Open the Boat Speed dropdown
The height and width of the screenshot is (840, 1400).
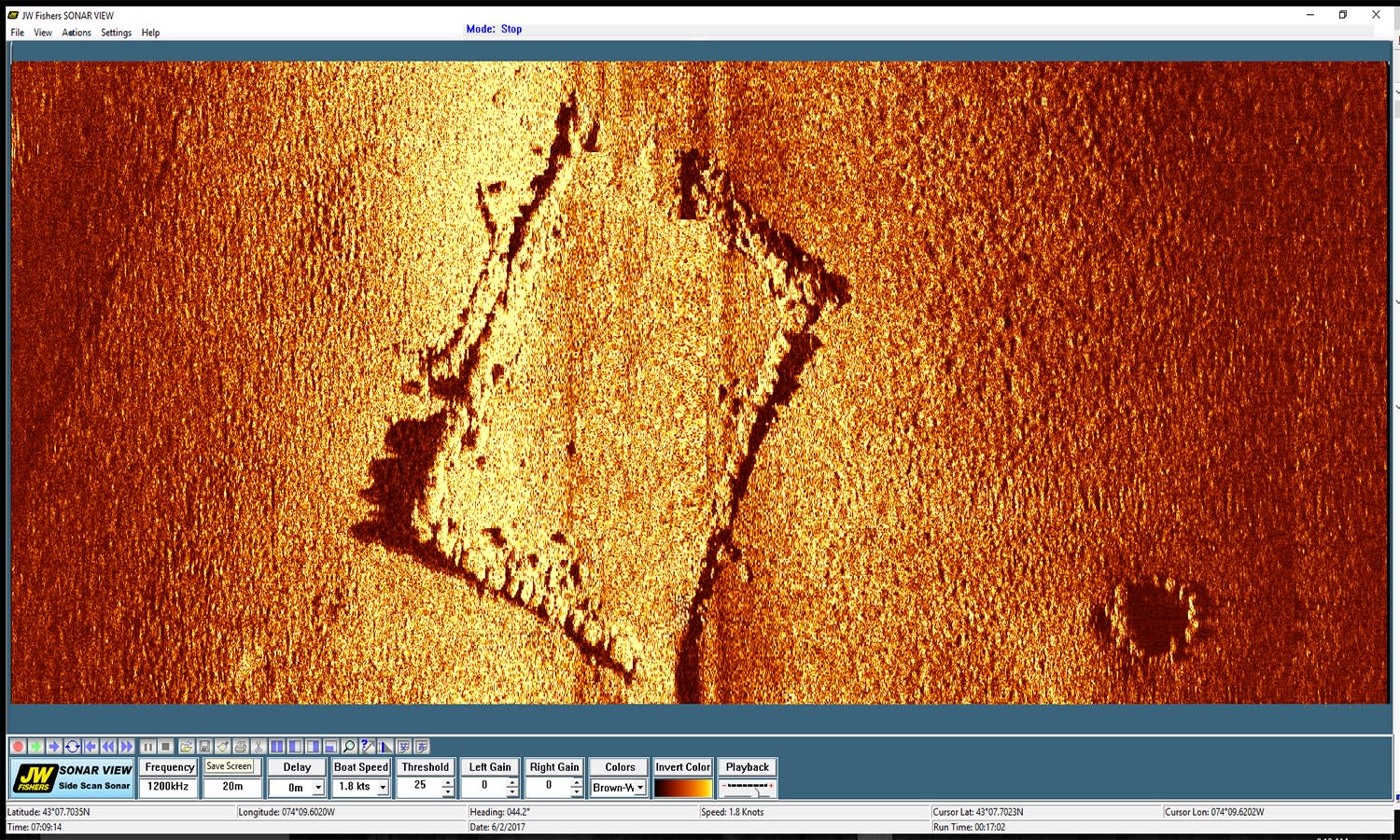[382, 788]
